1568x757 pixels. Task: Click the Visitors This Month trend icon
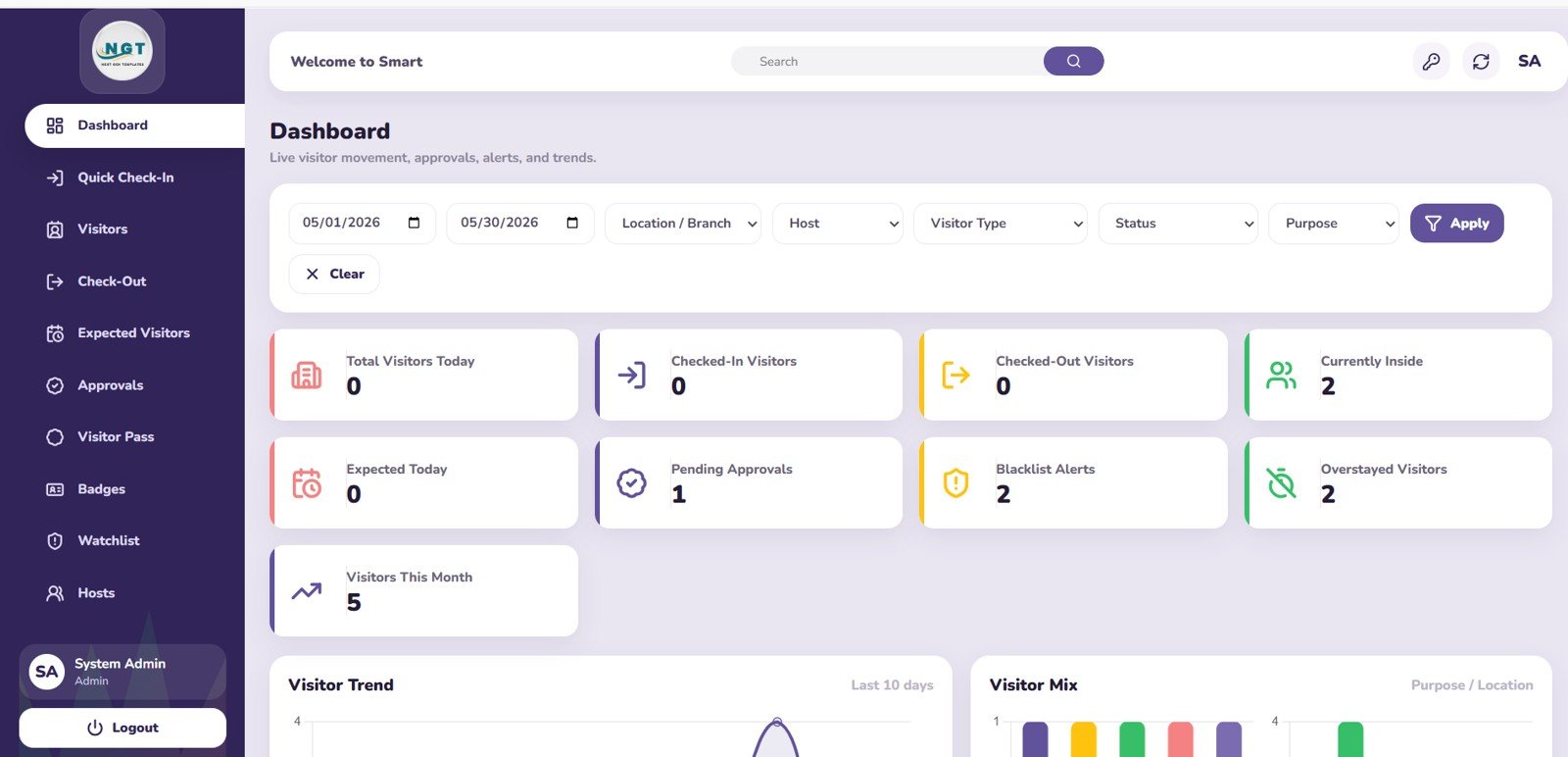pos(306,591)
